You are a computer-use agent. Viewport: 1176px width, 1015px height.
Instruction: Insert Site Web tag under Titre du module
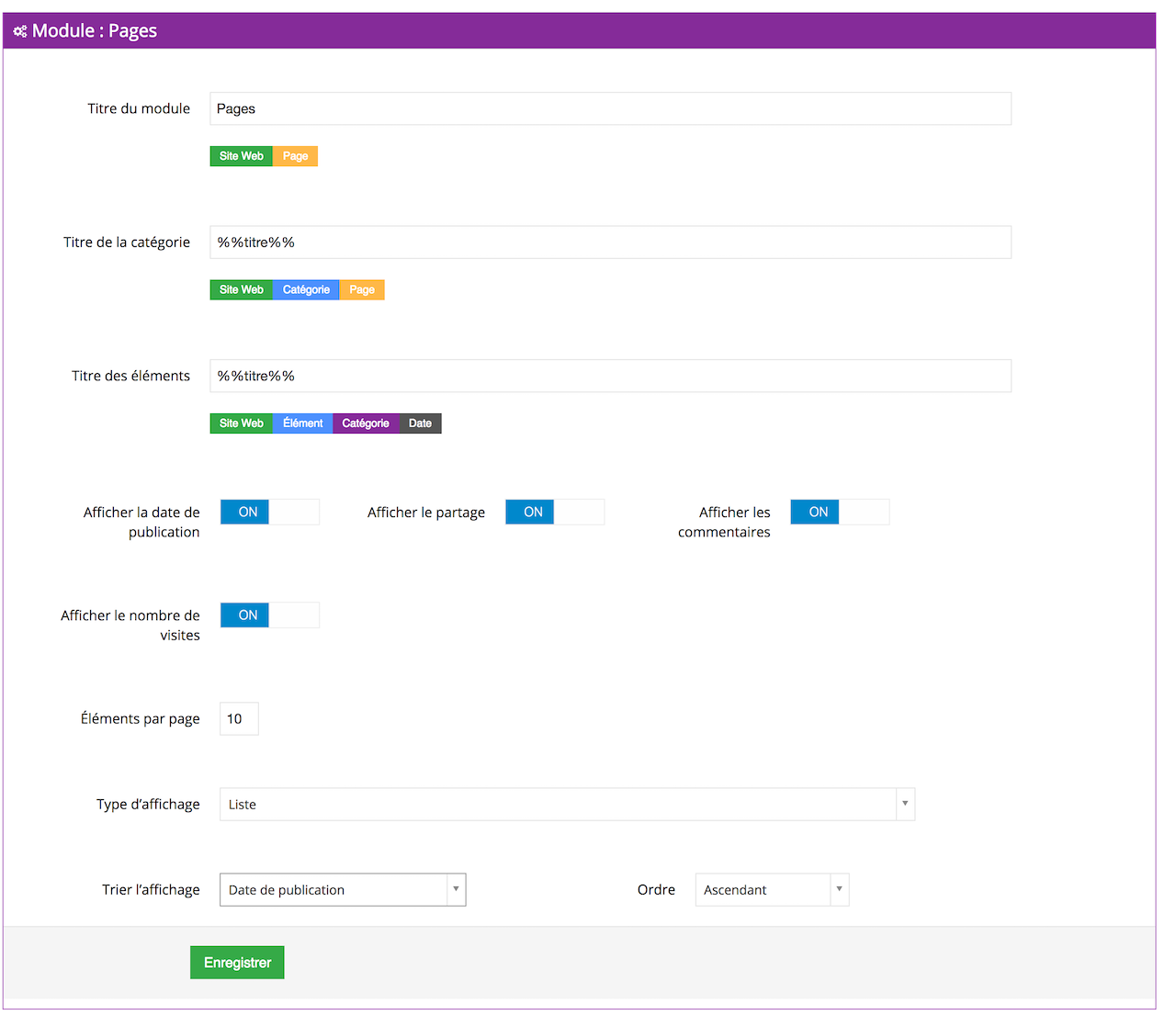pos(242,156)
